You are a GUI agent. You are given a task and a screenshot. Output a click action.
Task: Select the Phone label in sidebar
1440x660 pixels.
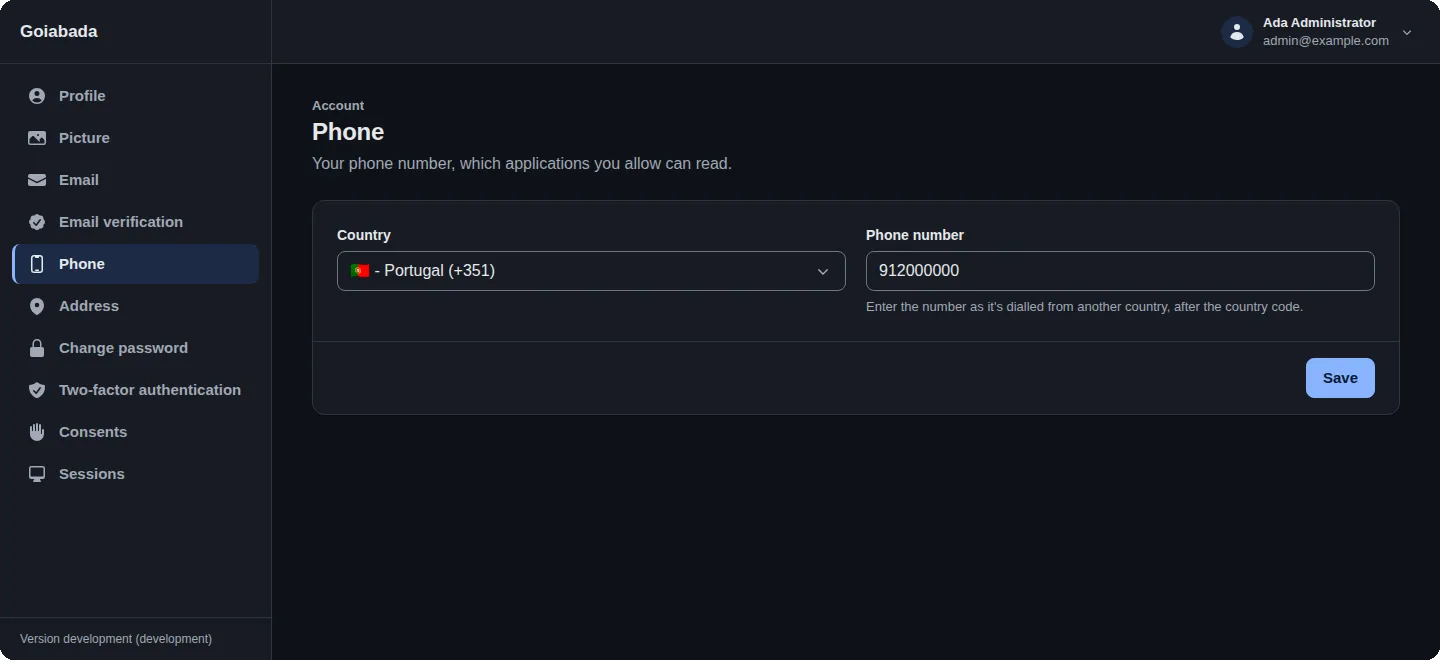[x=82, y=264]
